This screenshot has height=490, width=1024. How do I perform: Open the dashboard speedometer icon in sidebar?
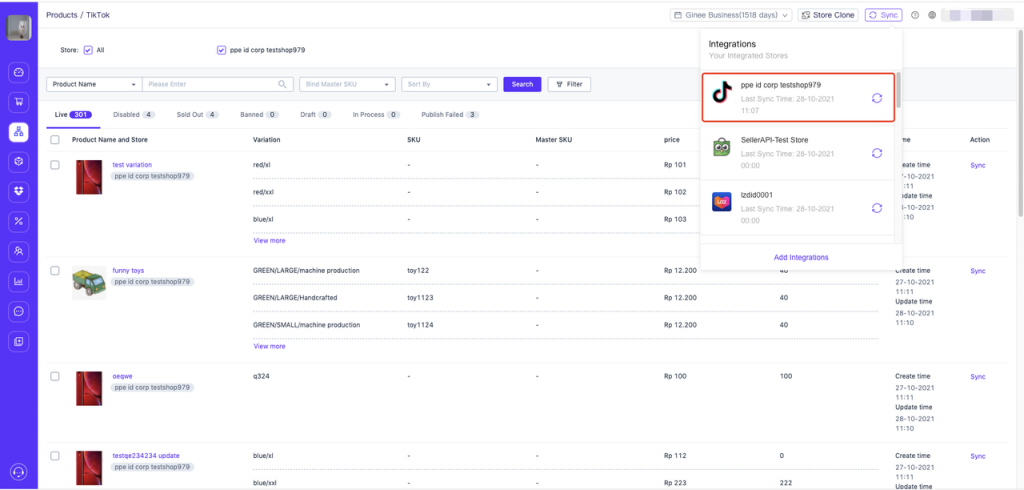coord(18,73)
